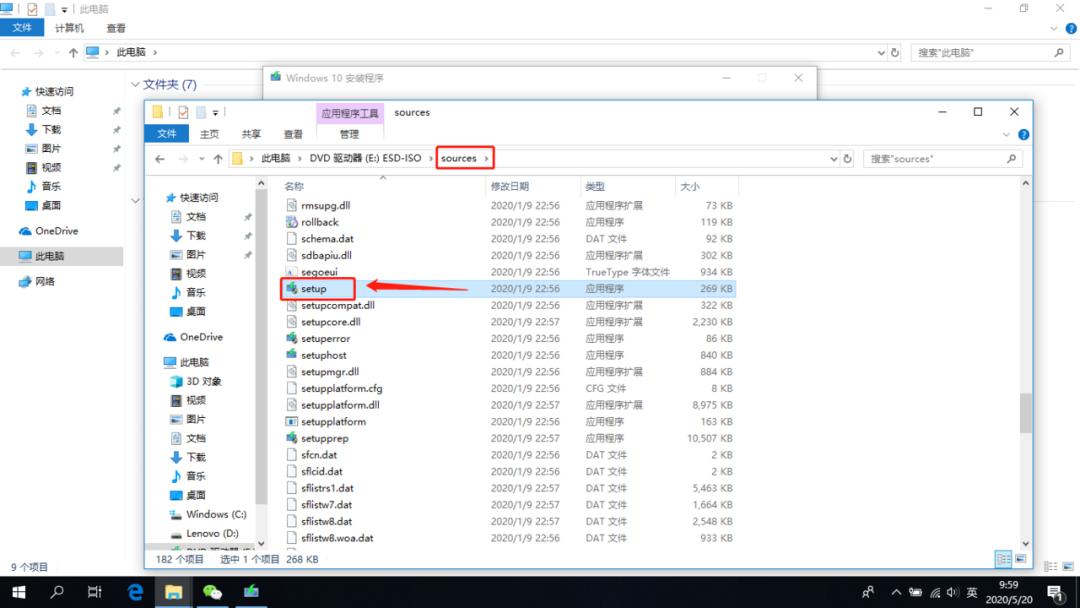Click the Windows 10 安装程序 taskbar icon
This screenshot has width=1080, height=608.
click(x=251, y=591)
